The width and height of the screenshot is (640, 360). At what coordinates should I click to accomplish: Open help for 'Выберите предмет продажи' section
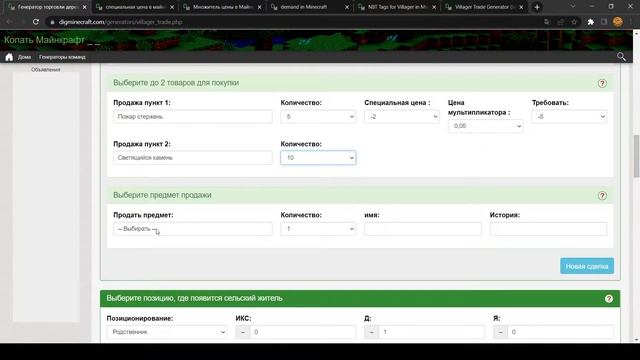pyautogui.click(x=602, y=196)
